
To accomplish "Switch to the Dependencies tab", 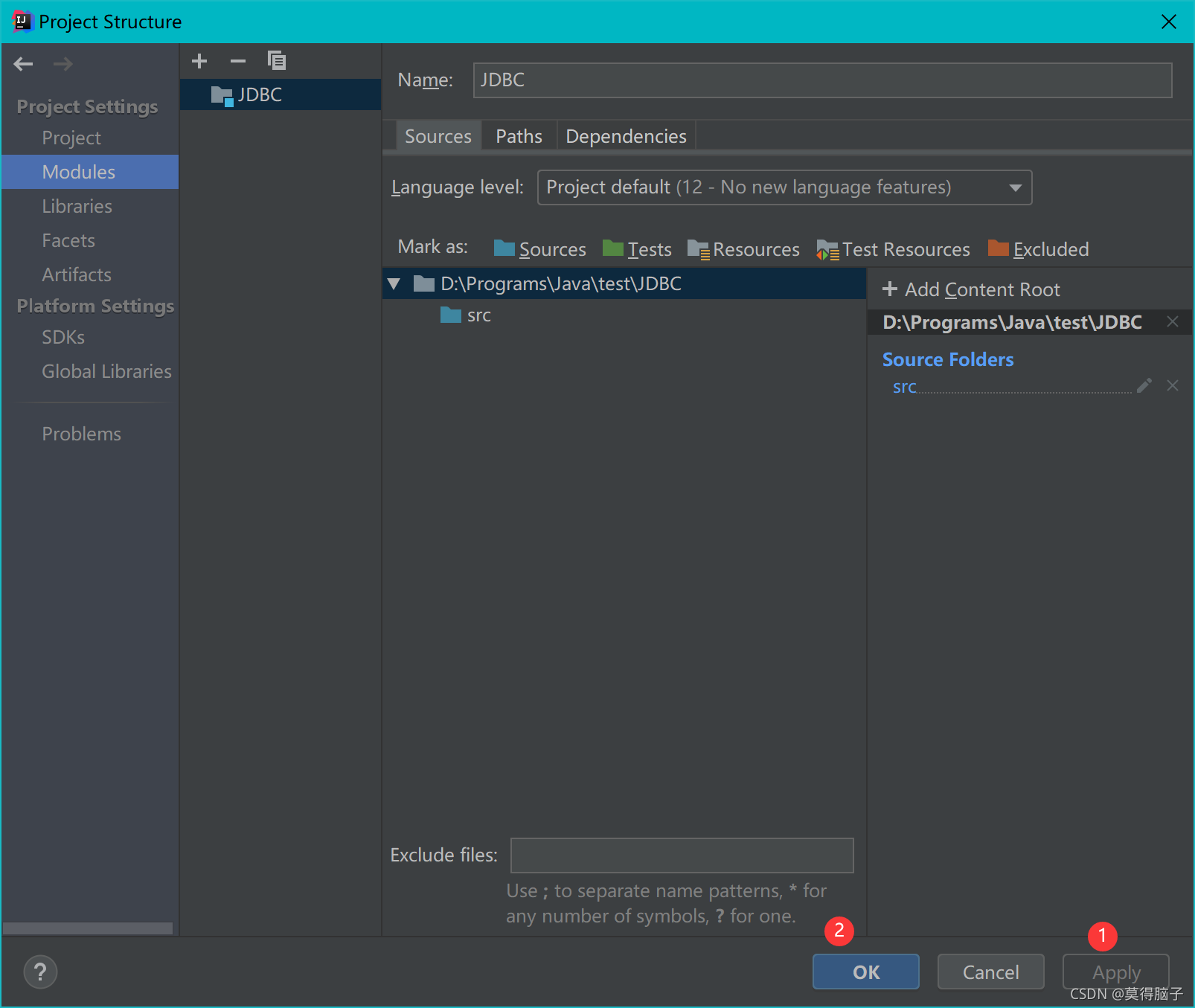I will (x=626, y=136).
